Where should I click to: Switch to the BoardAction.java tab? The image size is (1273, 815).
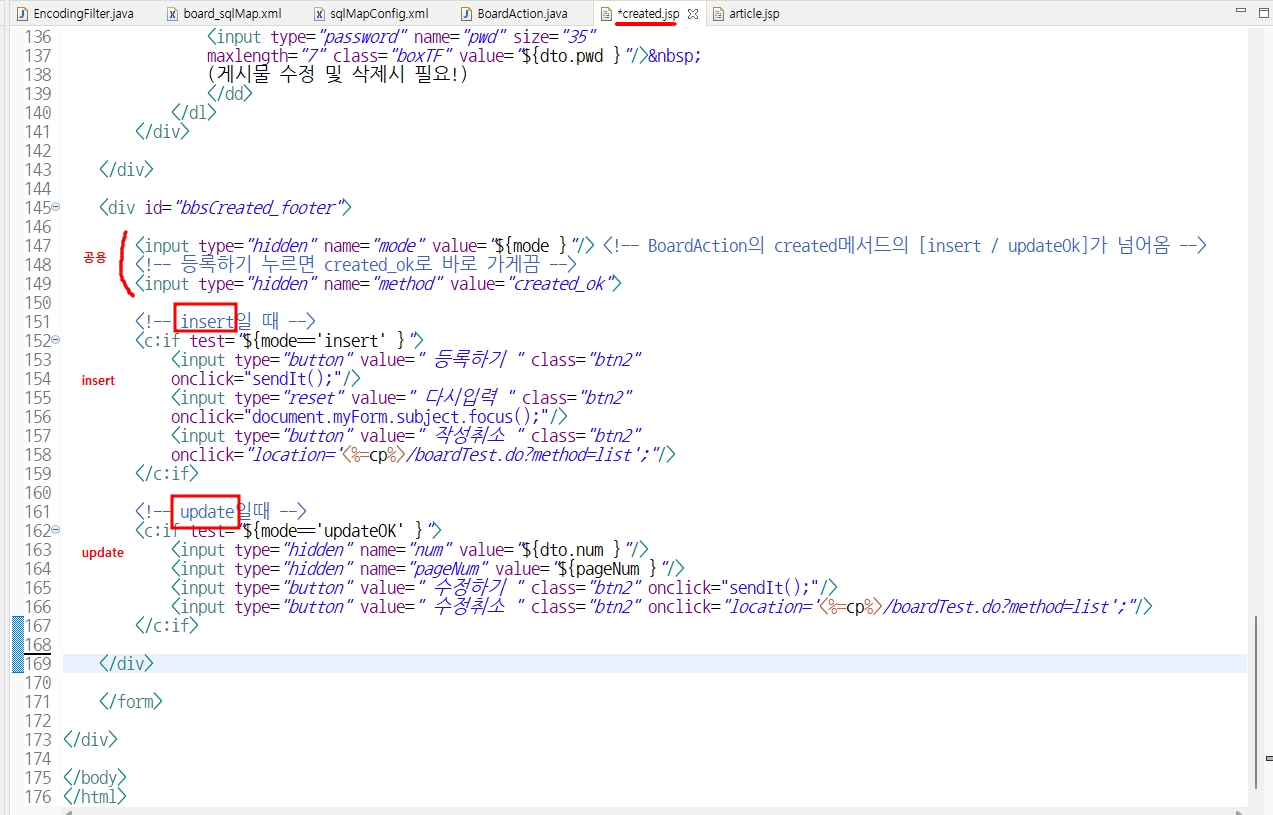tap(514, 14)
